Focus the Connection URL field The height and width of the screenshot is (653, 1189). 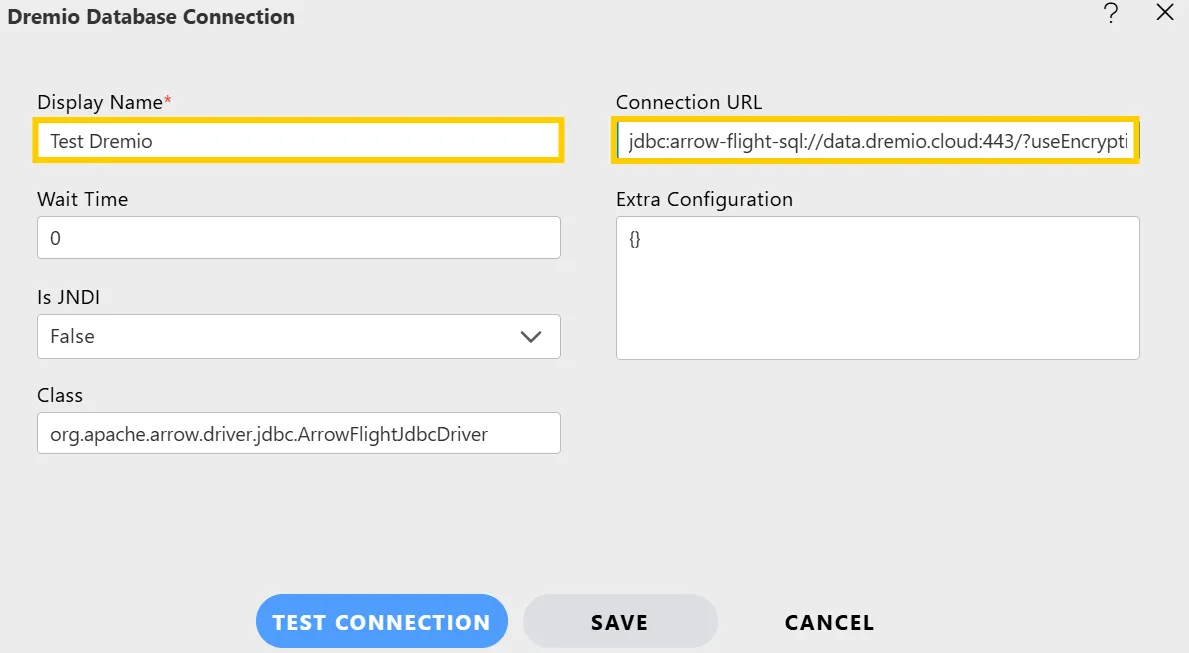[875, 141]
